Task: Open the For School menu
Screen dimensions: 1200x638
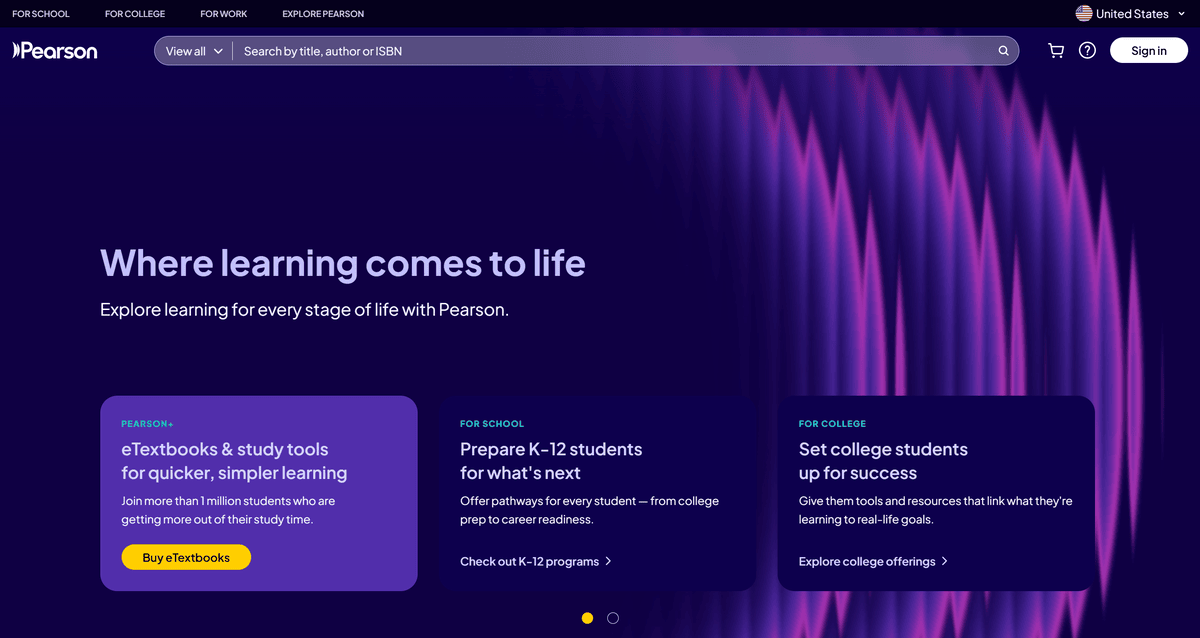Action: (41, 14)
